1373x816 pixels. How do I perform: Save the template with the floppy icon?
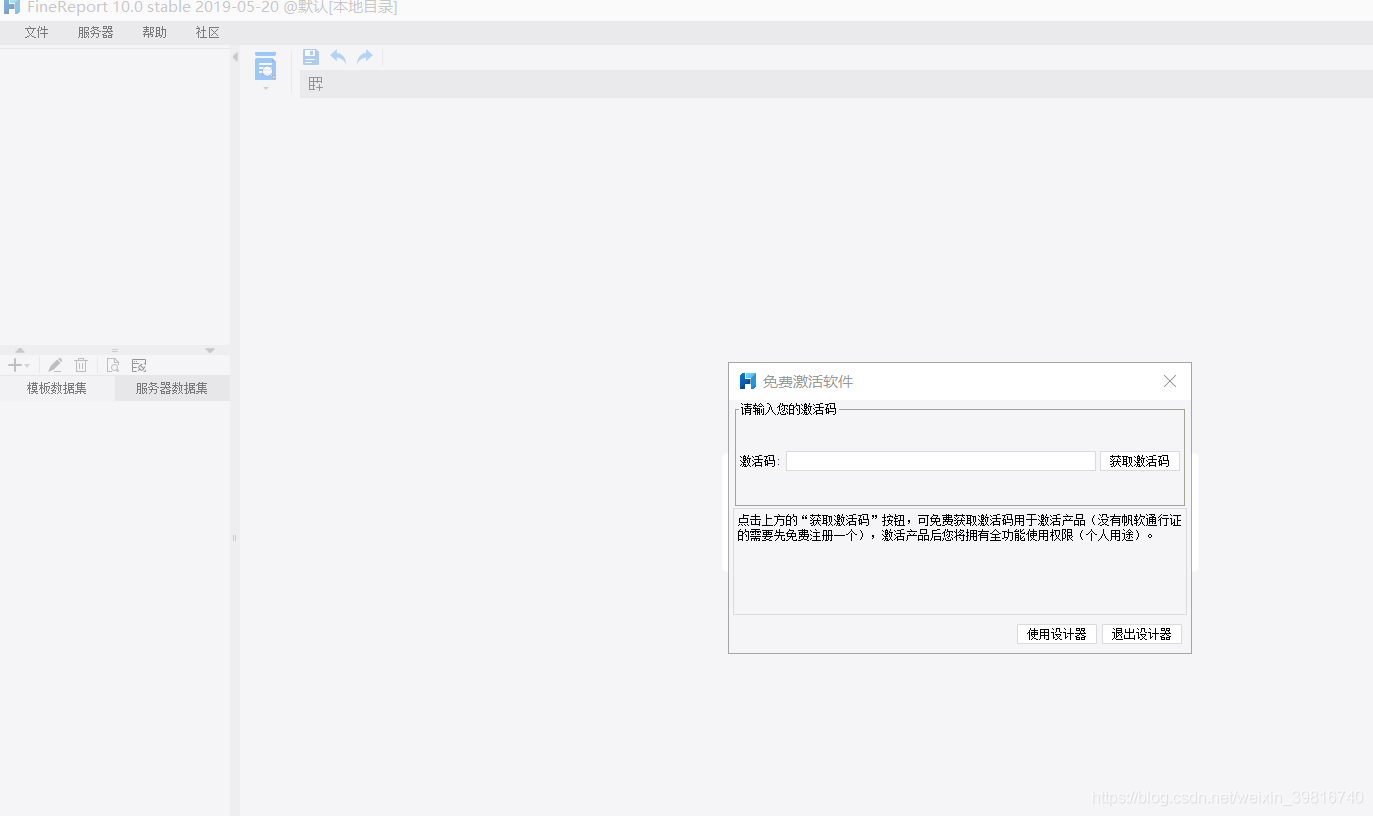tap(311, 57)
